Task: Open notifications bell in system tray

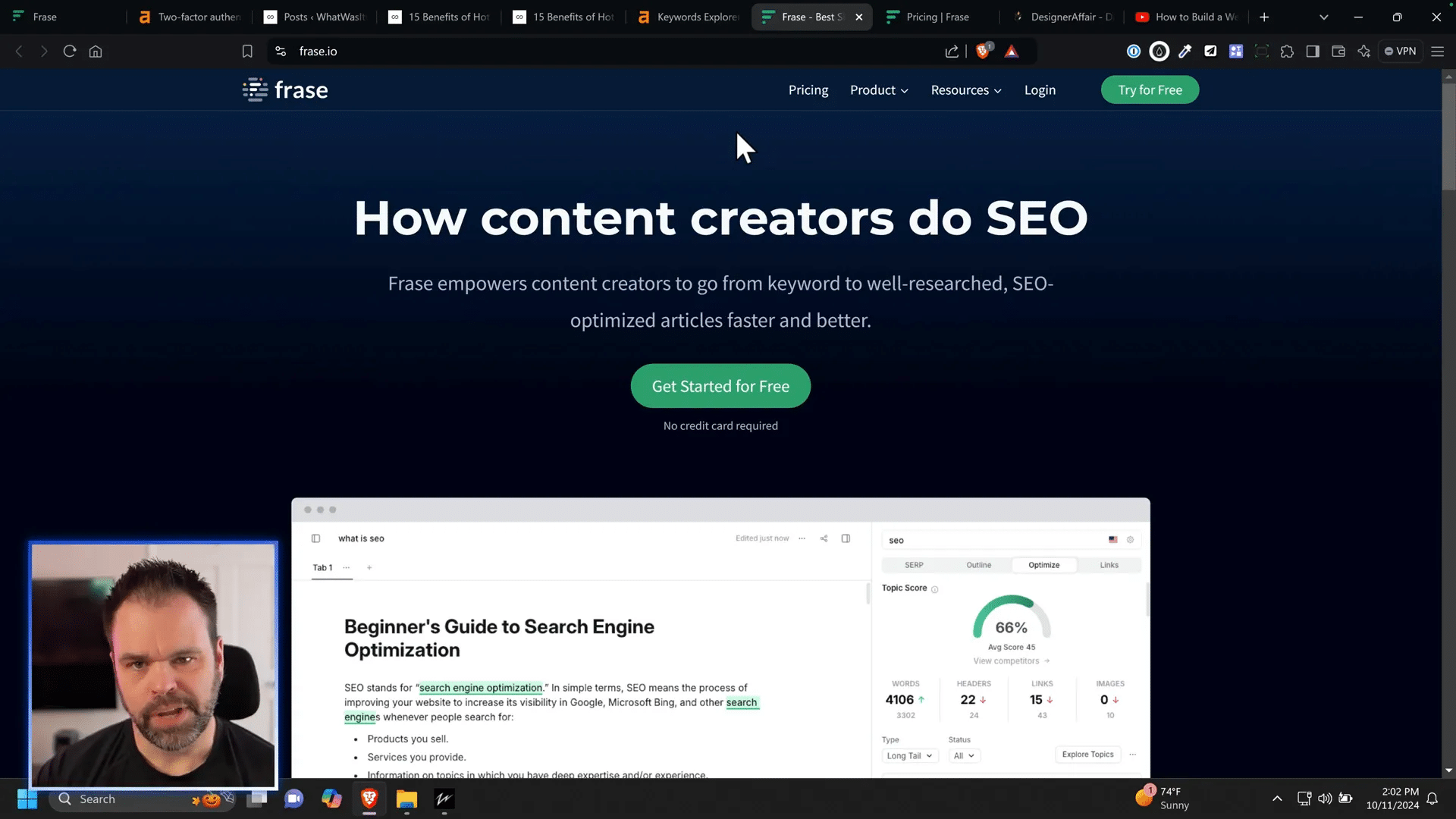Action: (1432, 799)
